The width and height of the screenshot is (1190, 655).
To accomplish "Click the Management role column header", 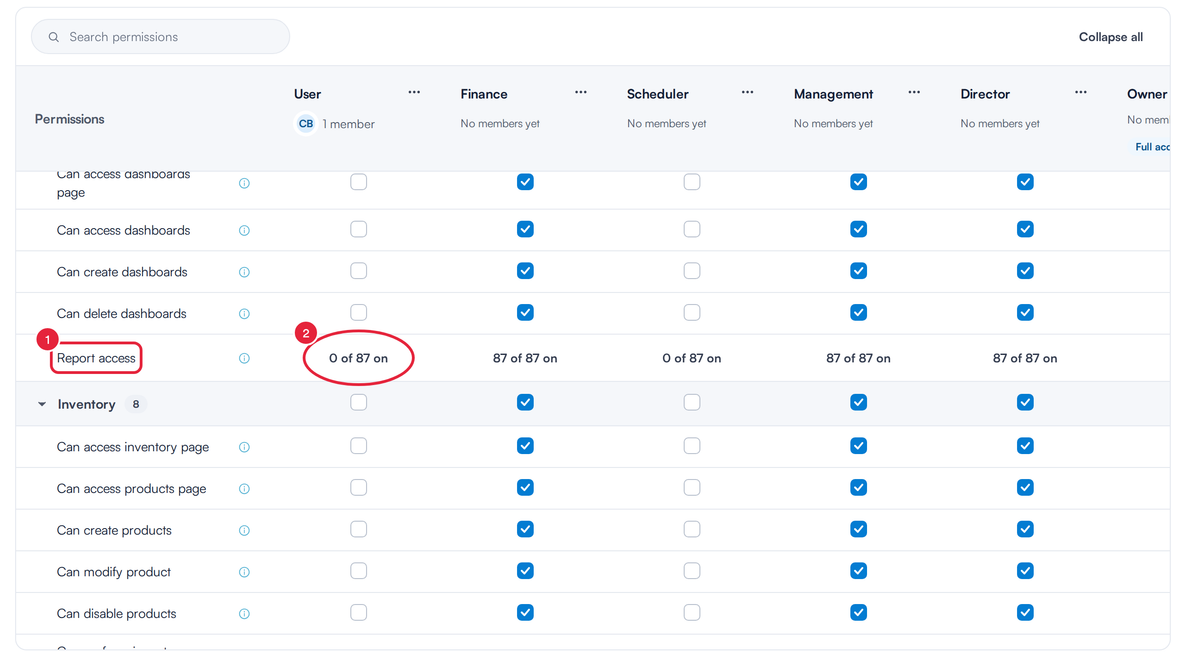I will 833,94.
